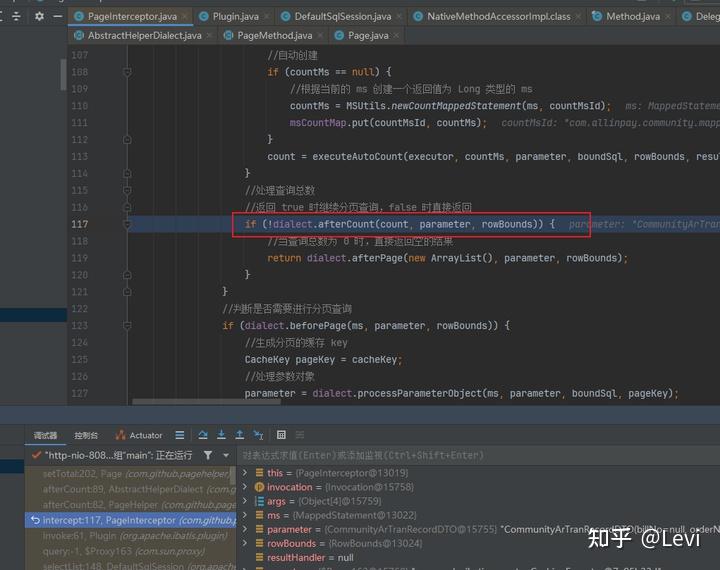Select the http-nio-808 main thread

pyautogui.click(x=112, y=455)
